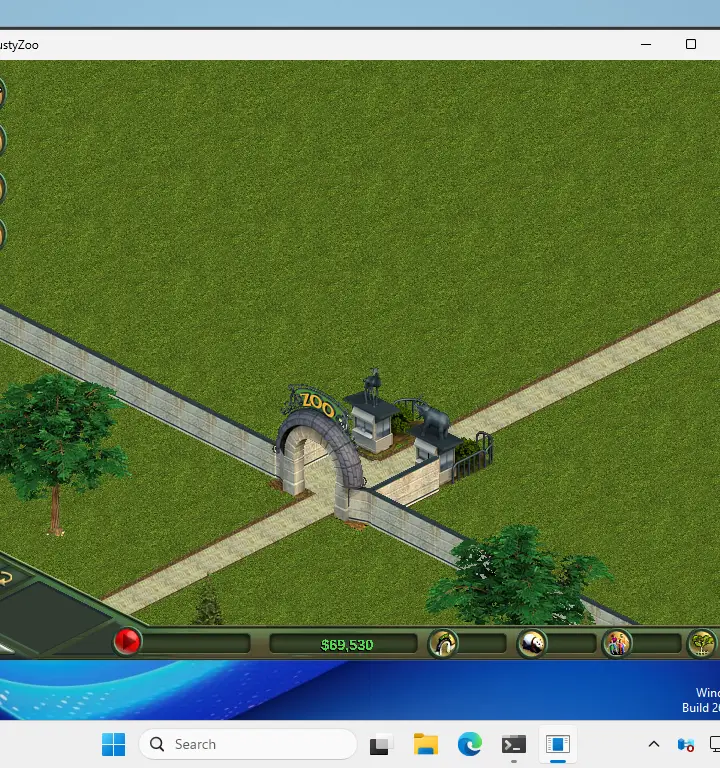The image size is (720, 768).
Task: Launch Microsoft Edge from the taskbar
Action: (469, 744)
